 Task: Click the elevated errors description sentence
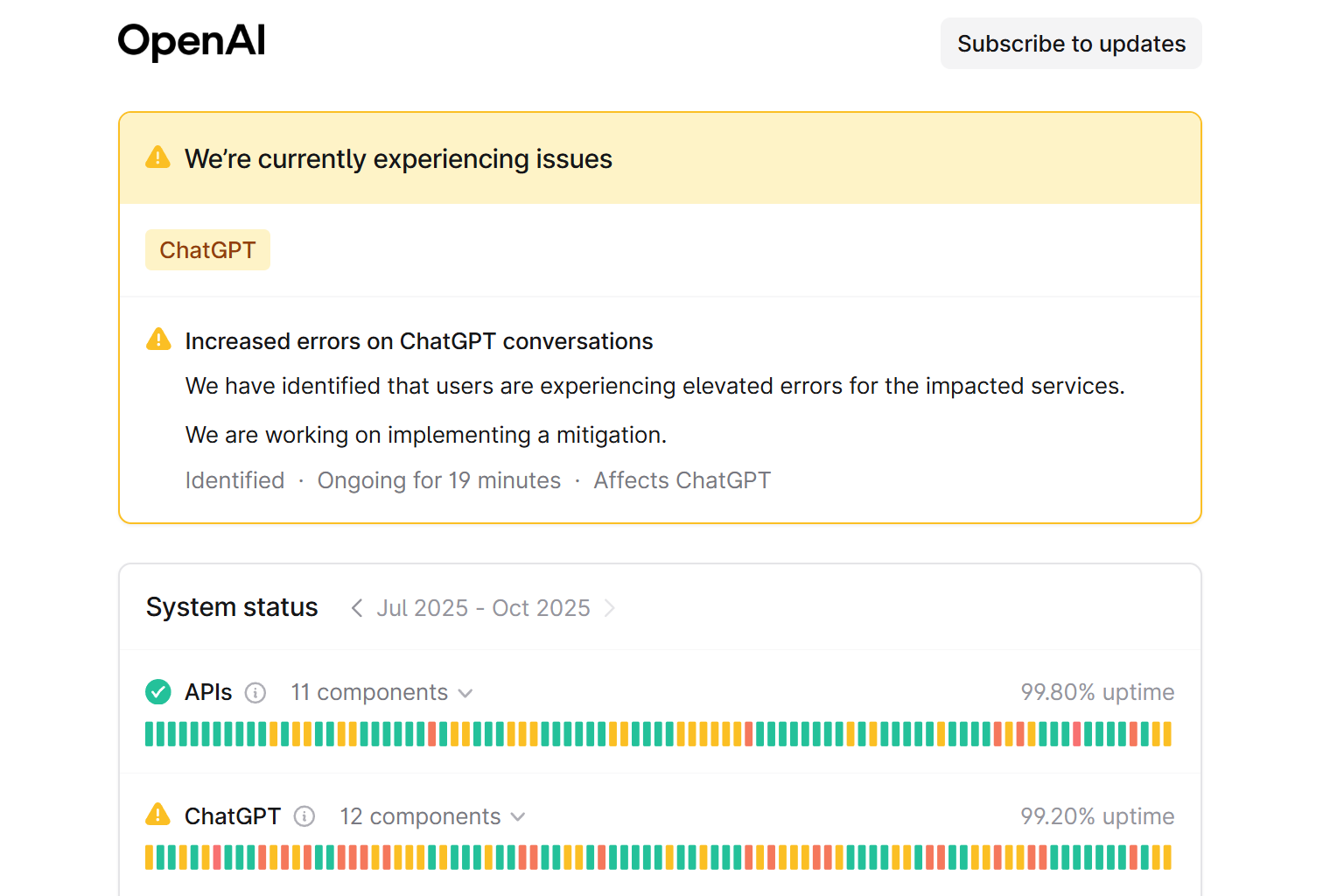(655, 386)
